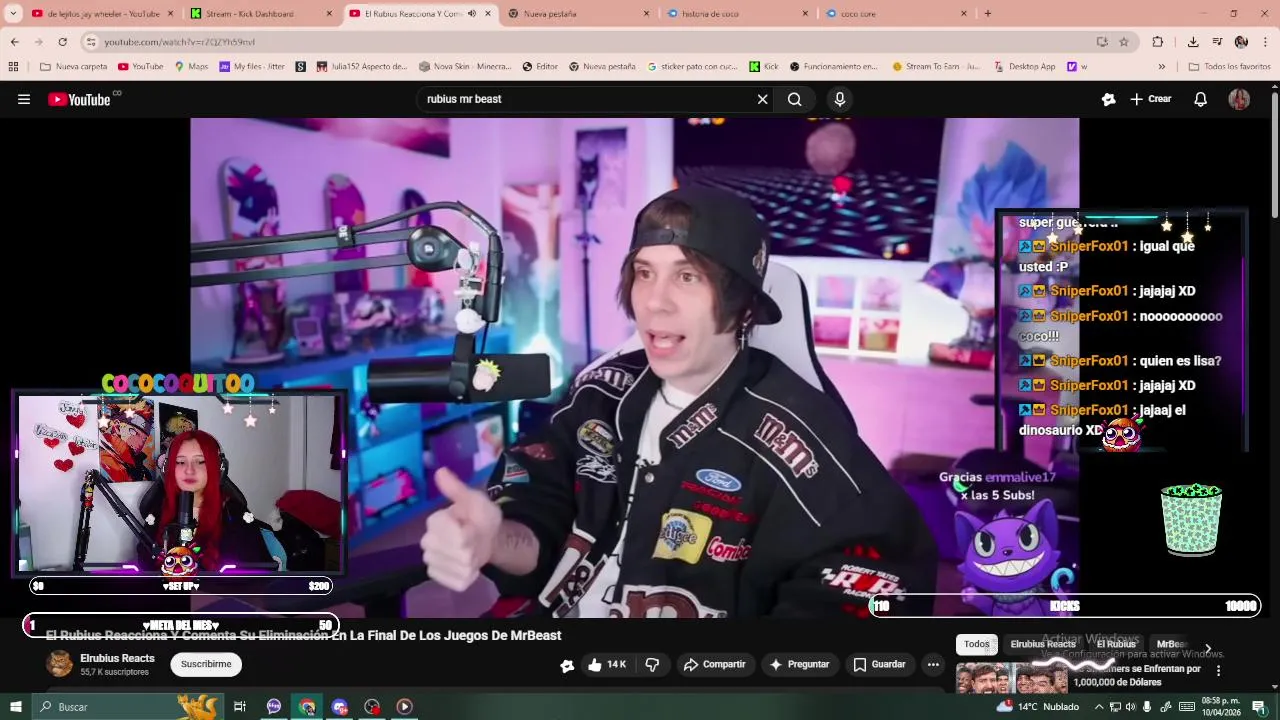Show hidden system tray icons
The height and width of the screenshot is (720, 1280).
1099,707
